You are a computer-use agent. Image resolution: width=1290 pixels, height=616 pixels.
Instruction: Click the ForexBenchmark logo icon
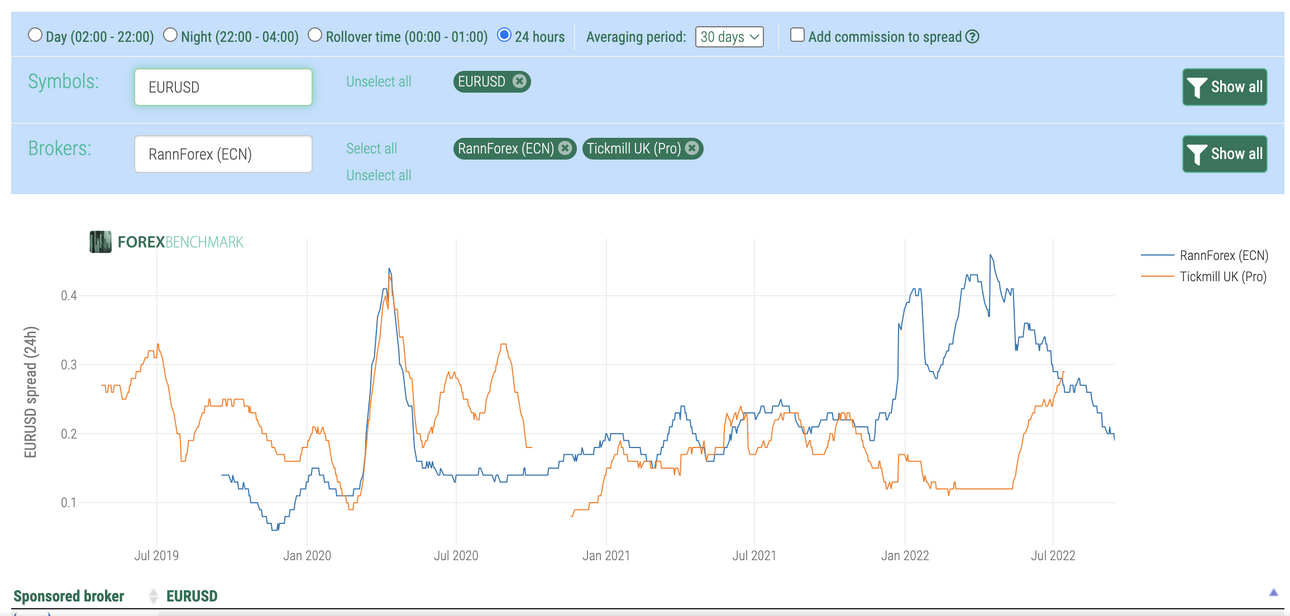pos(100,242)
